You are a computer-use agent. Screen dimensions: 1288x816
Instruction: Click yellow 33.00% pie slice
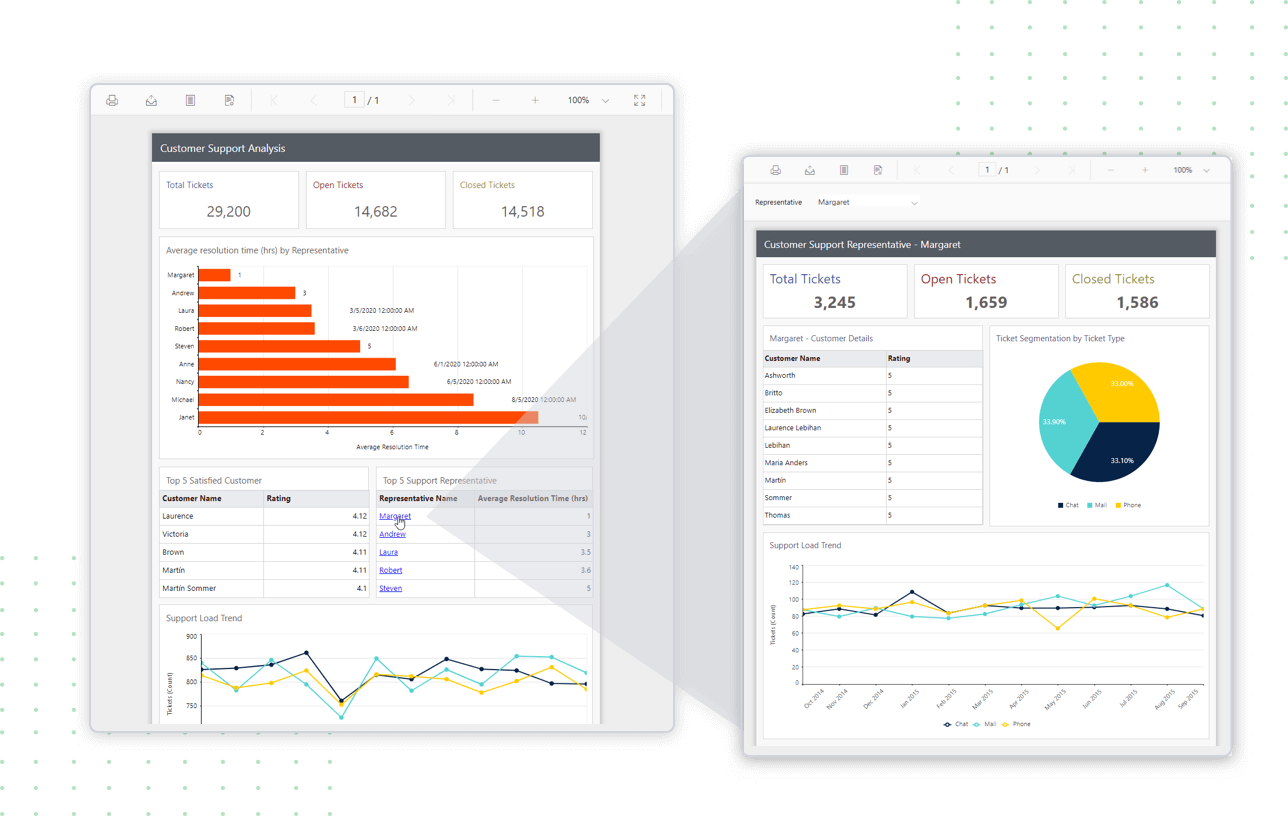(1120, 390)
